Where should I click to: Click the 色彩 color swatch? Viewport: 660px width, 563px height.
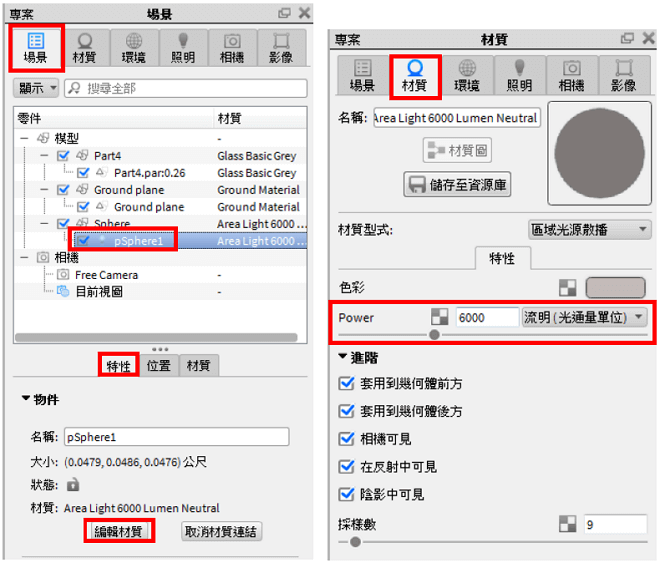[615, 288]
